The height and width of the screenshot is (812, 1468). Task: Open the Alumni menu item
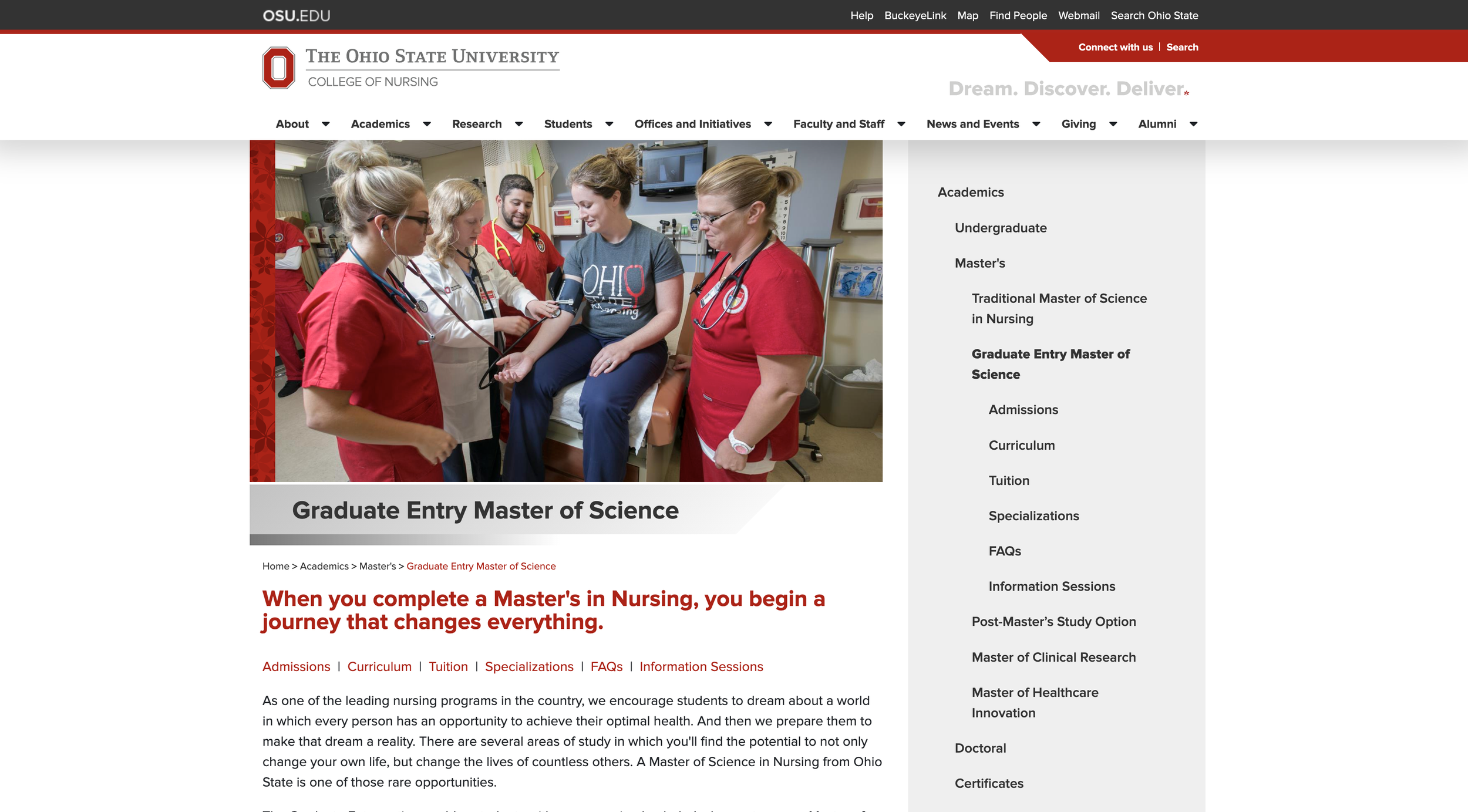(x=1157, y=124)
